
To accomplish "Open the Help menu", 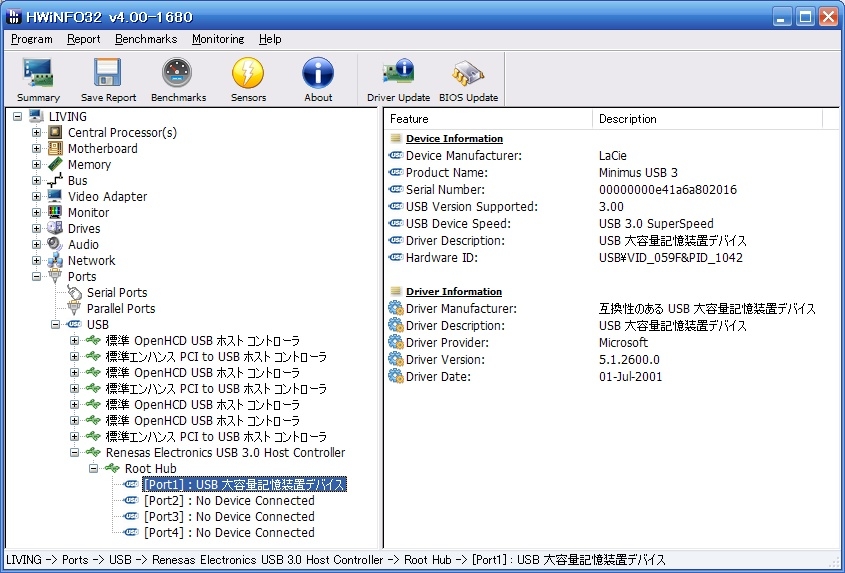I will point(270,39).
